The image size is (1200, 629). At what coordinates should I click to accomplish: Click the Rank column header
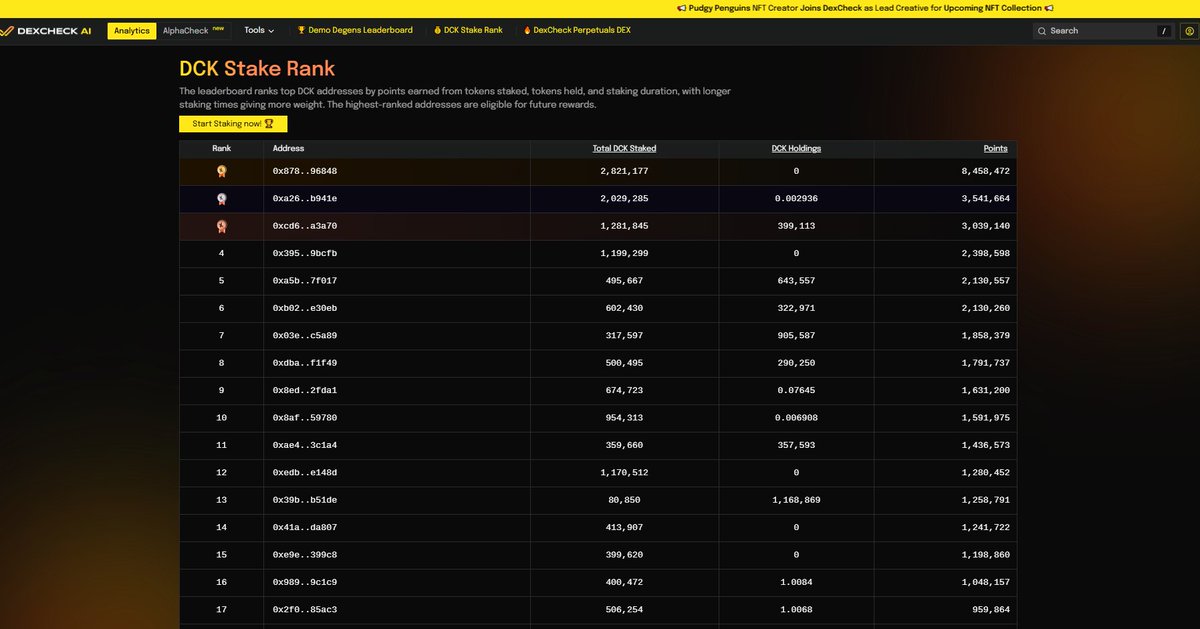(221, 148)
